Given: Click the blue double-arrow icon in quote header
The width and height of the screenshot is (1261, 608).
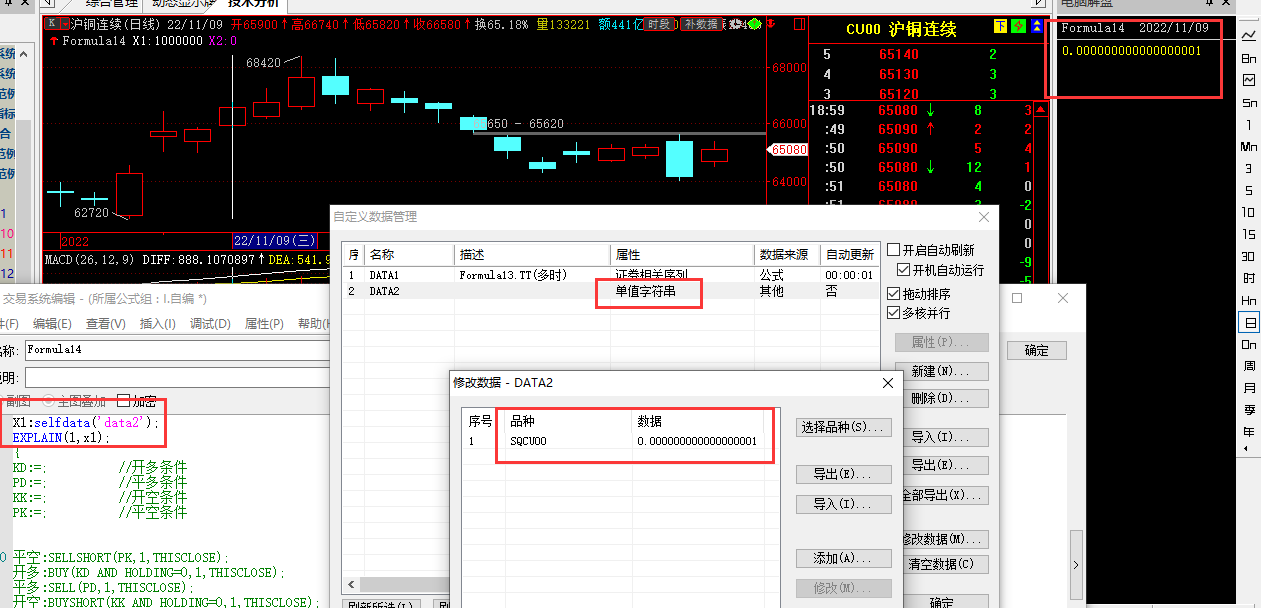Looking at the screenshot, I should point(1037,26).
